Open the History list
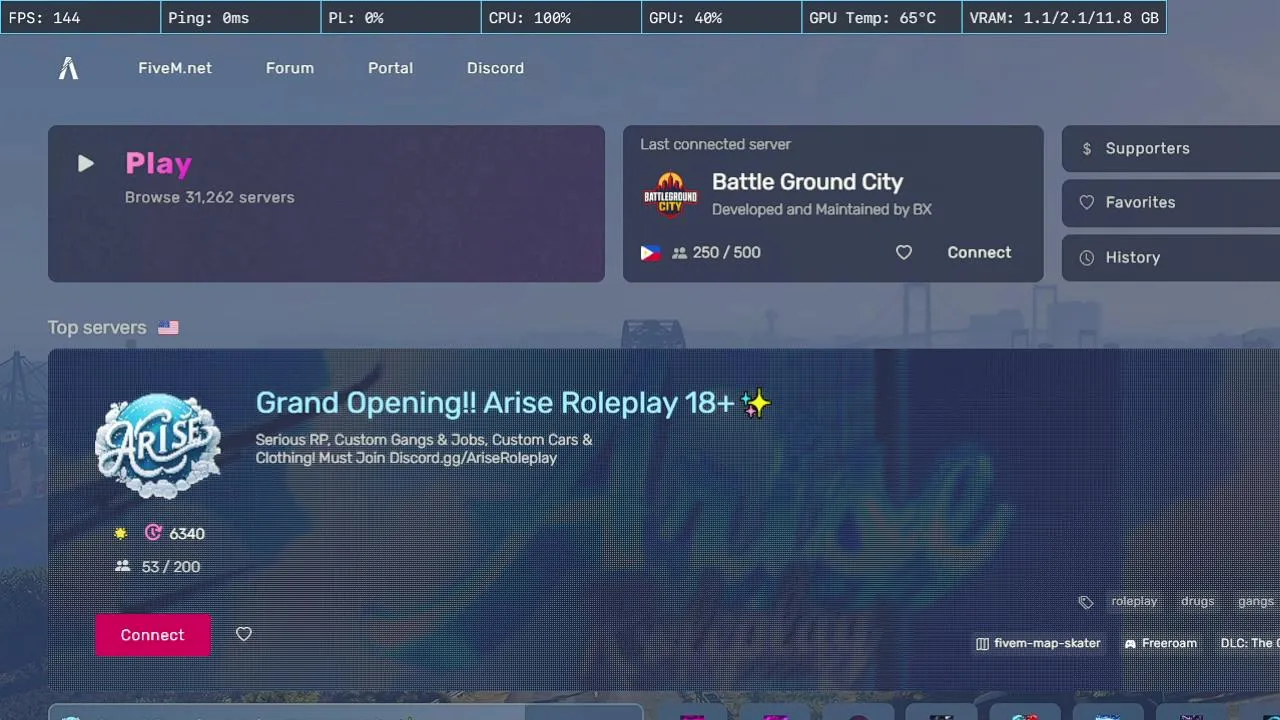The image size is (1280, 720). (1170, 257)
